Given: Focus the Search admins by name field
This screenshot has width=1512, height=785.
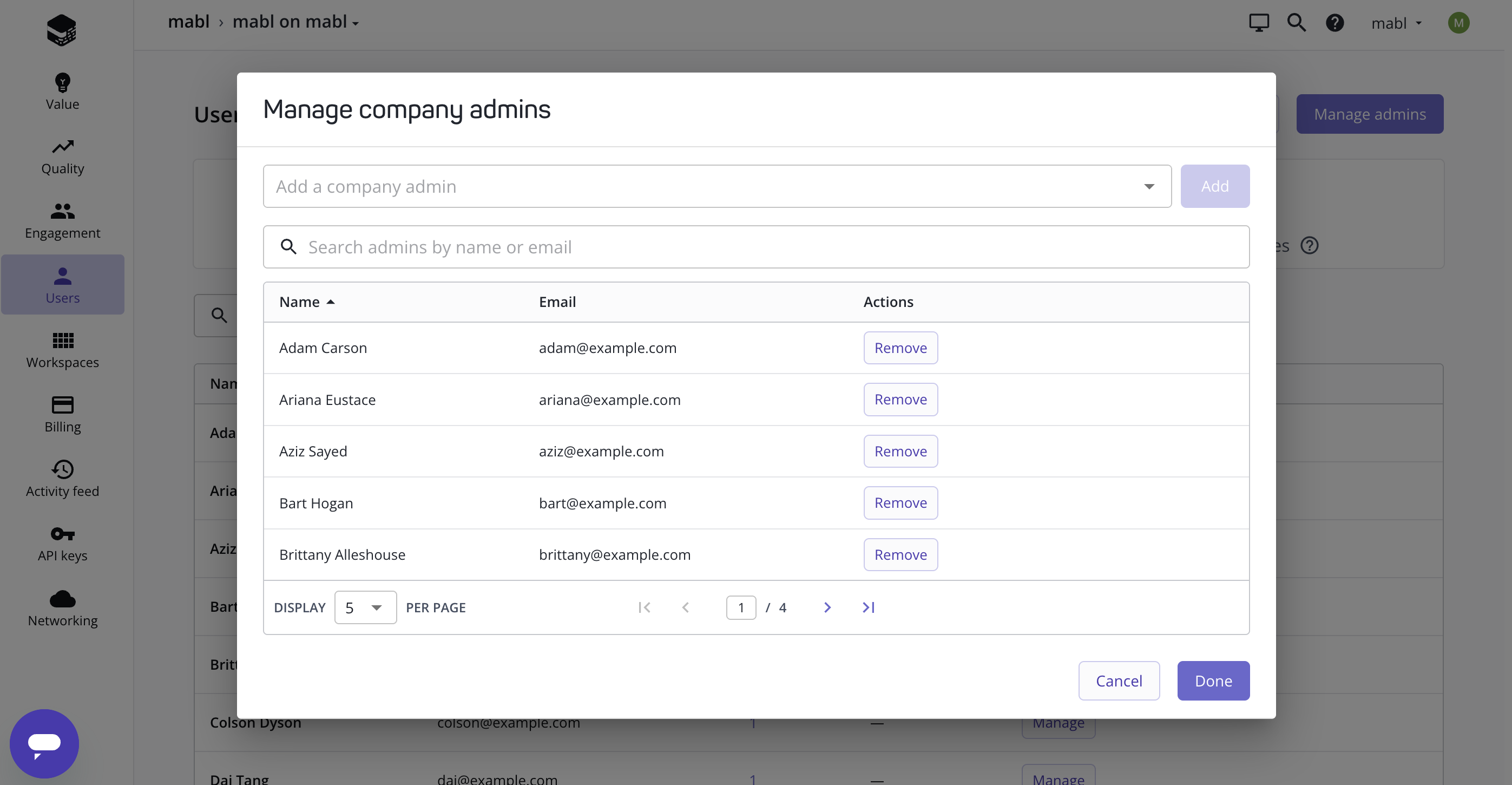Looking at the screenshot, I should point(756,246).
